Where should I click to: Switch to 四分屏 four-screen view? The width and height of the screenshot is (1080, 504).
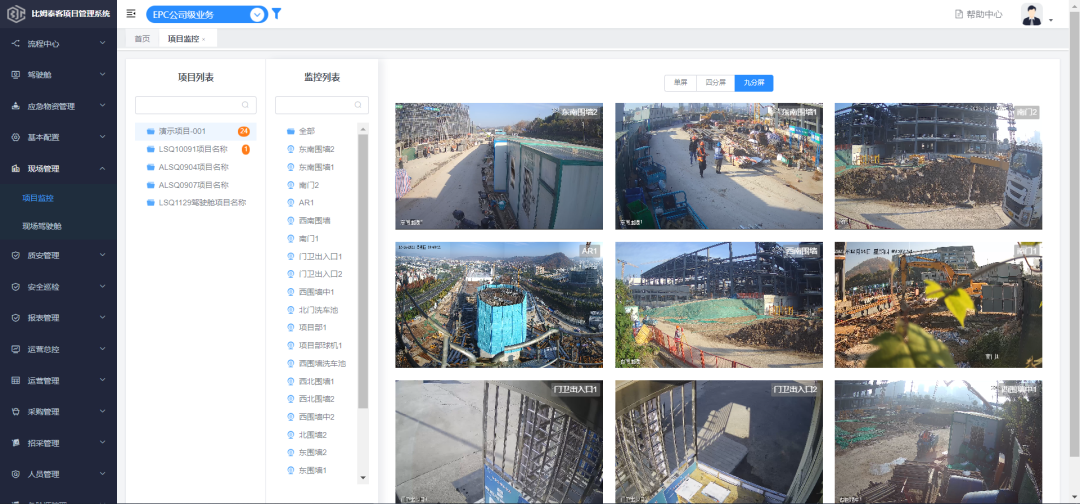716,83
